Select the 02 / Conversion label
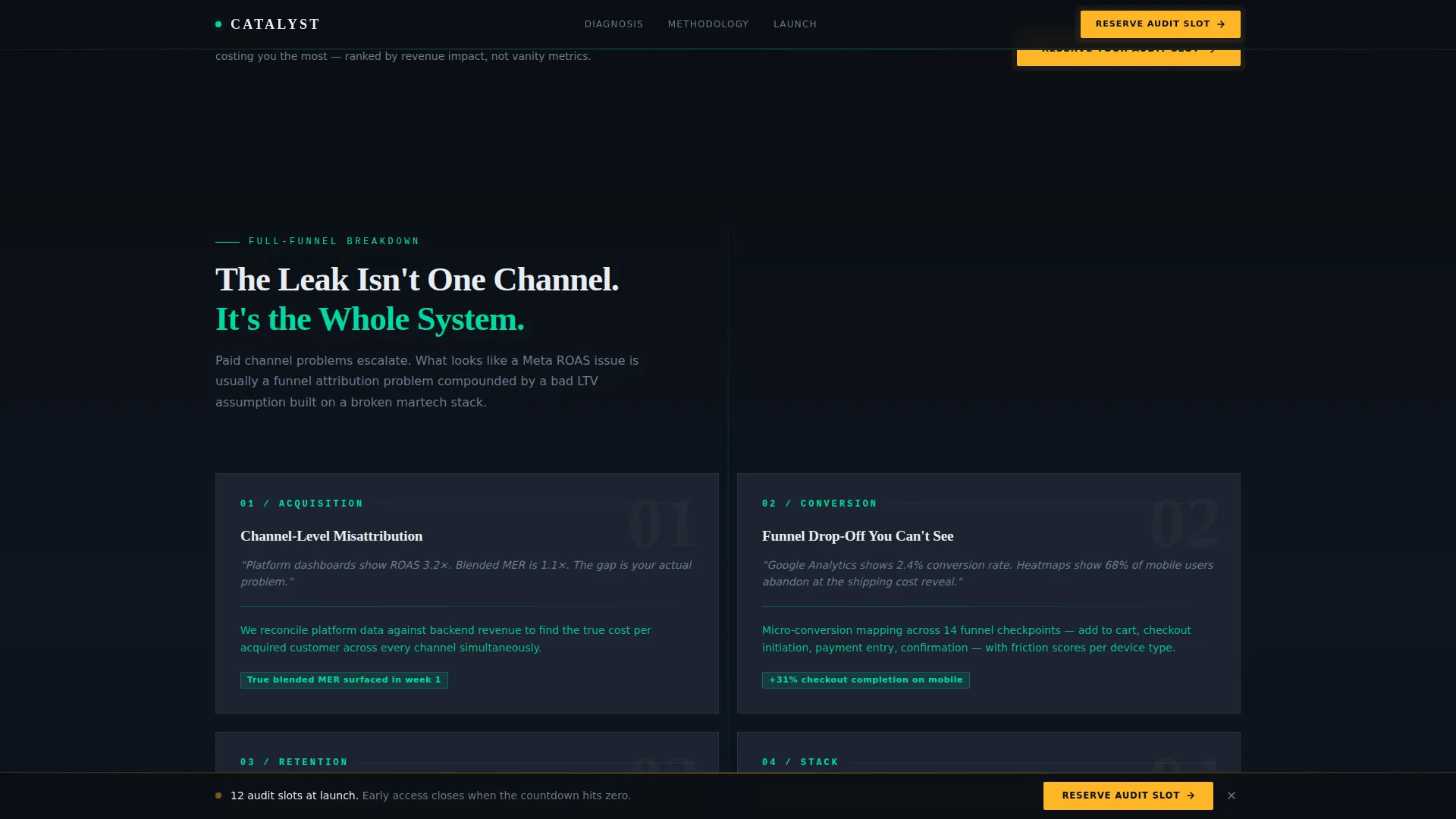 pyautogui.click(x=820, y=504)
